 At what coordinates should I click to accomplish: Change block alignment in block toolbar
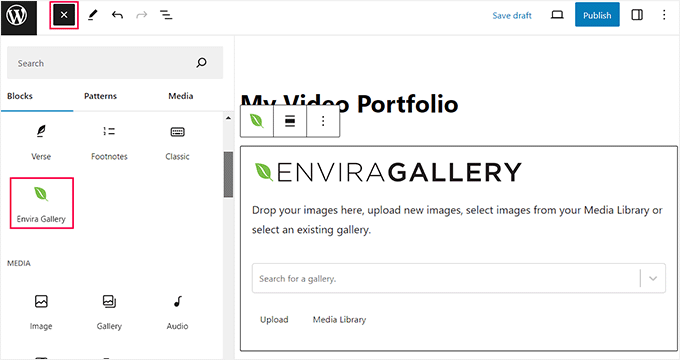(x=290, y=121)
